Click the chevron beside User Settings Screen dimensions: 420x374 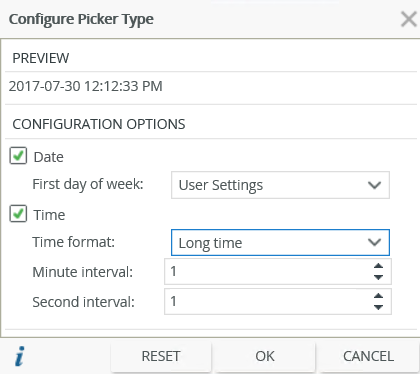pyautogui.click(x=374, y=185)
